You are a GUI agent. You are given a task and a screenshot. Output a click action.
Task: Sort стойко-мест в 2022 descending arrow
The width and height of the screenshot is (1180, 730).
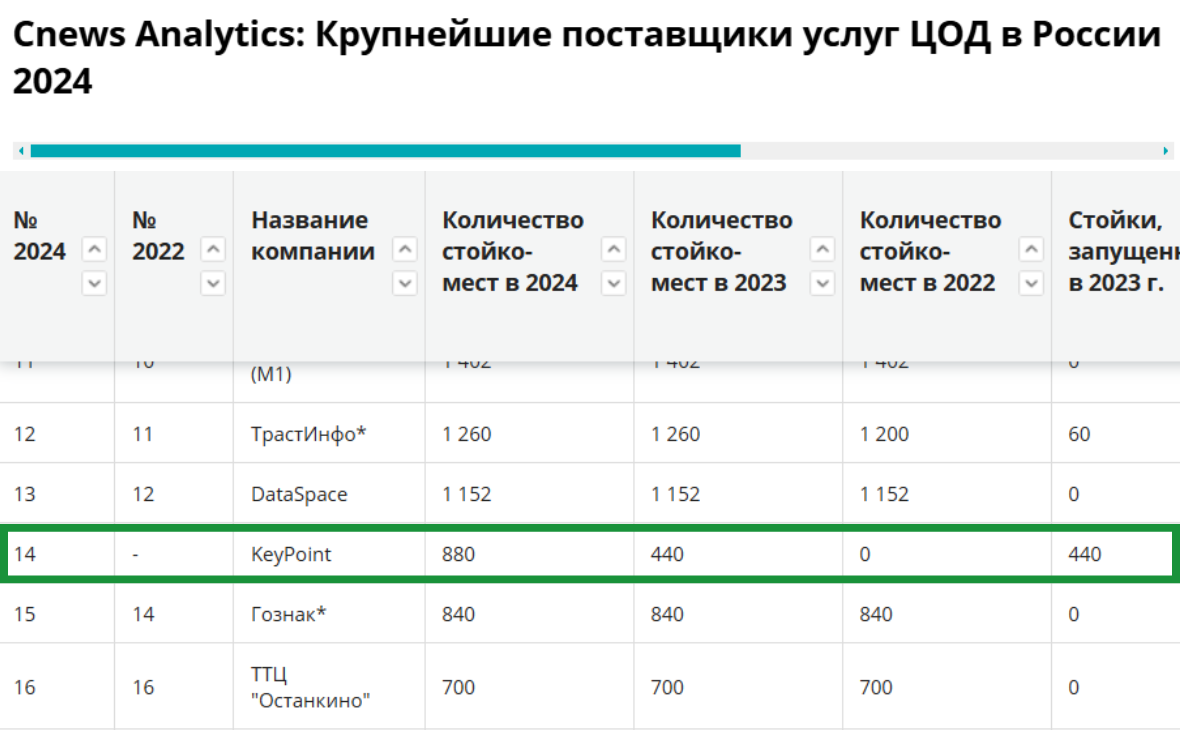tap(1031, 284)
